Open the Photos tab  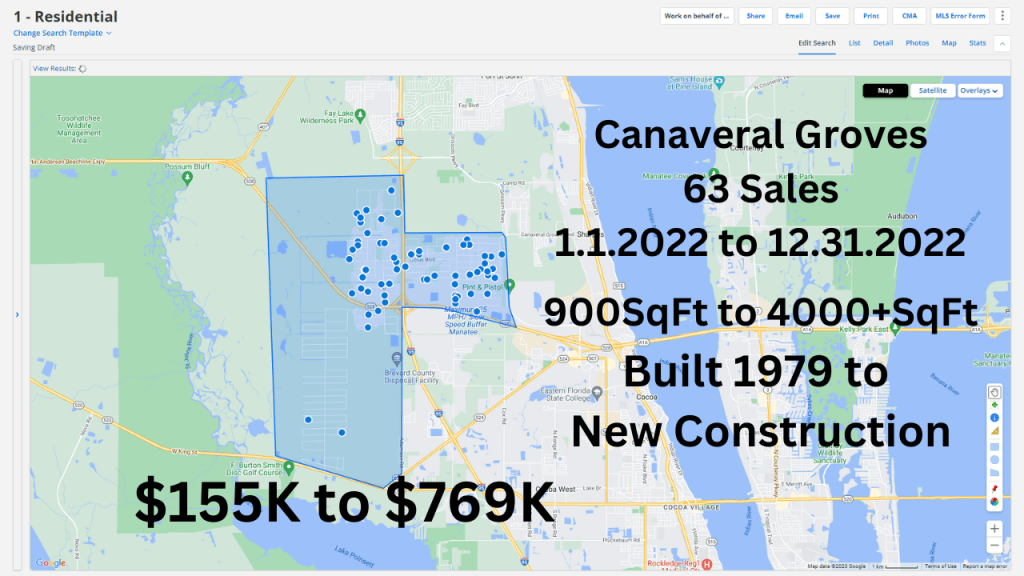click(917, 43)
